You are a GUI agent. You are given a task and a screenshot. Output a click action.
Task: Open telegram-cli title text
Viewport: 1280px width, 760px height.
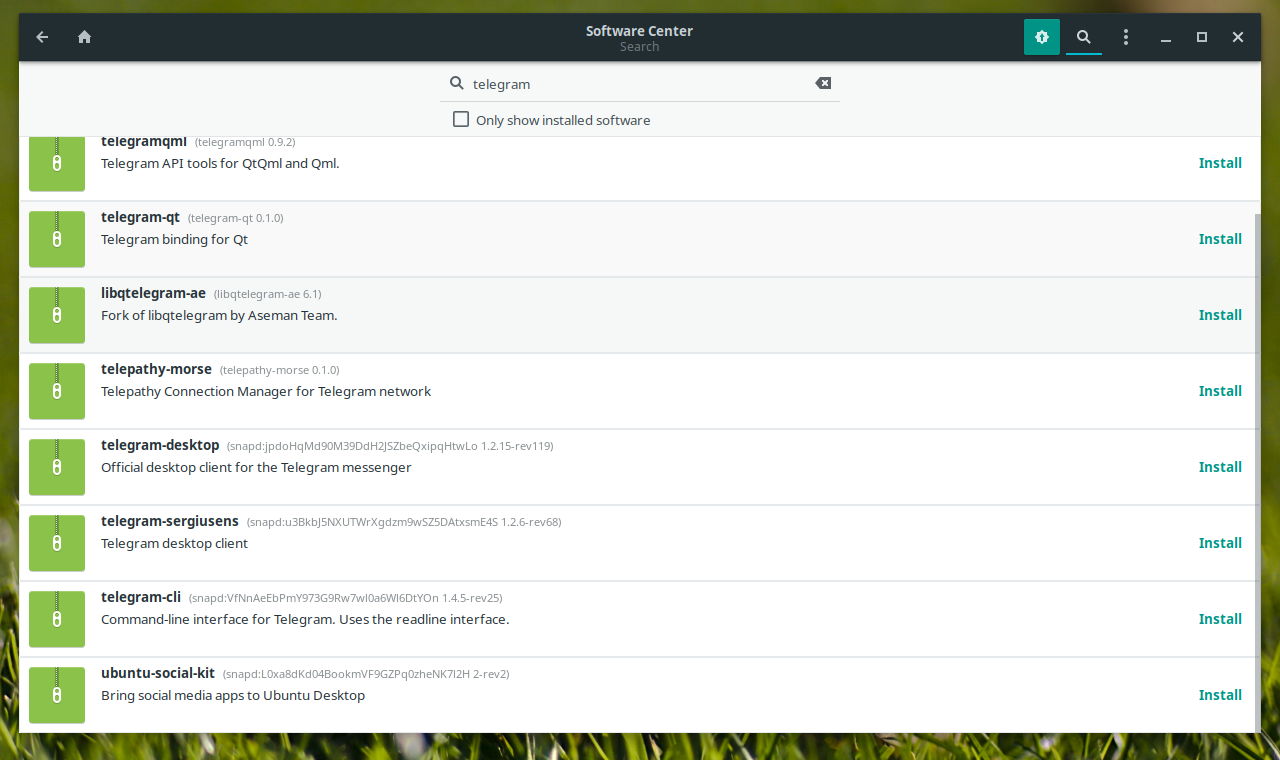[141, 597]
